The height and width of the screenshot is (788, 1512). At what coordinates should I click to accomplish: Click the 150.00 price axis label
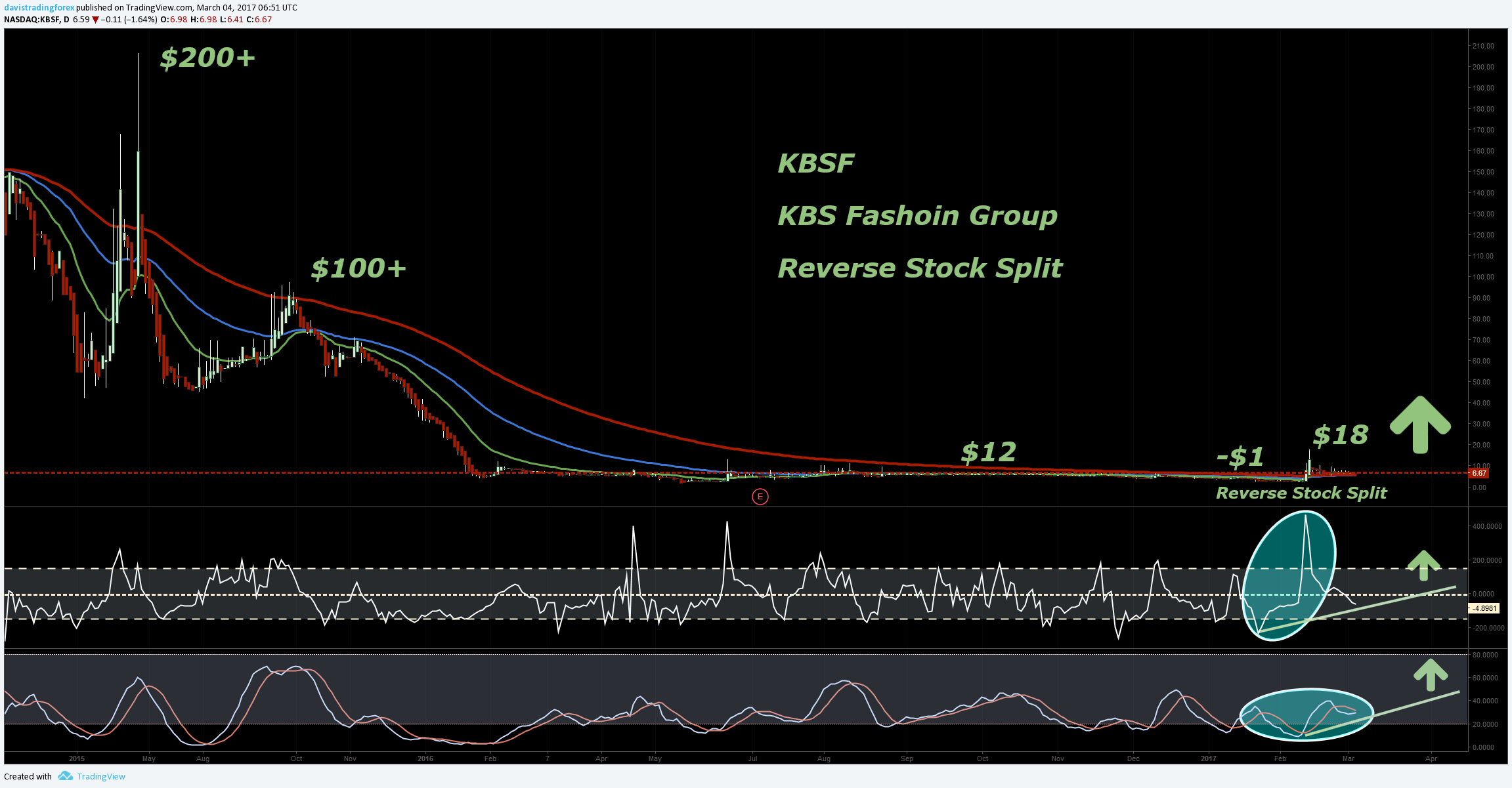[x=1483, y=172]
